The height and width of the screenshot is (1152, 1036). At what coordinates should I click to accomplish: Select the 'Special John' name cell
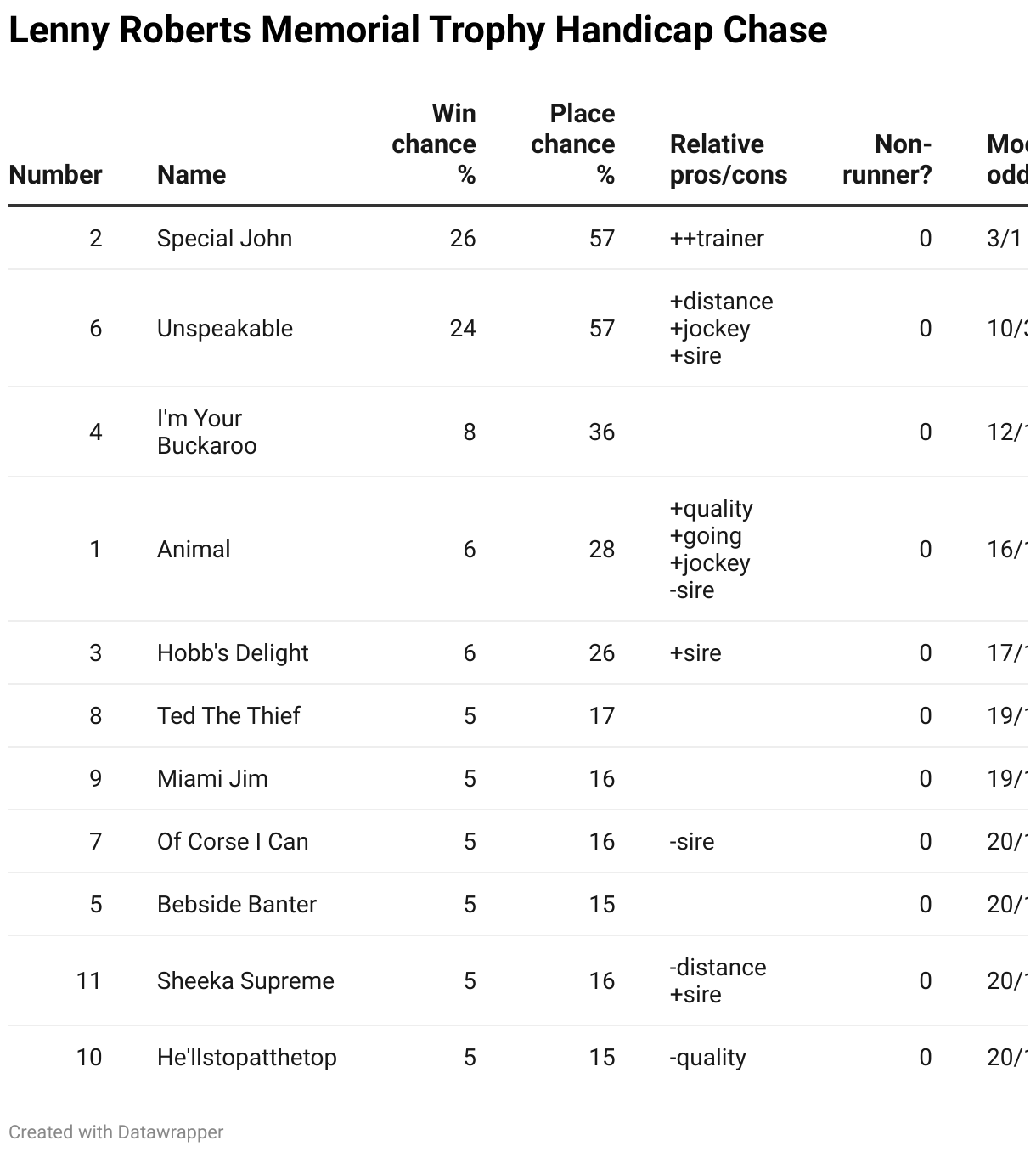(224, 239)
